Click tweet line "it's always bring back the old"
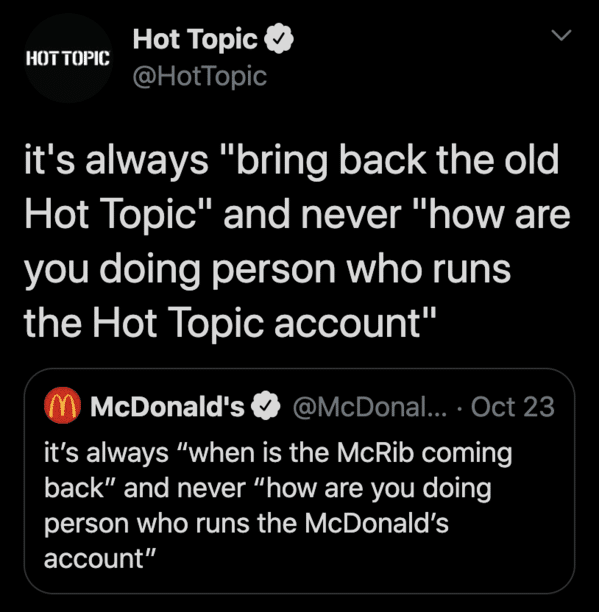 (x=292, y=160)
